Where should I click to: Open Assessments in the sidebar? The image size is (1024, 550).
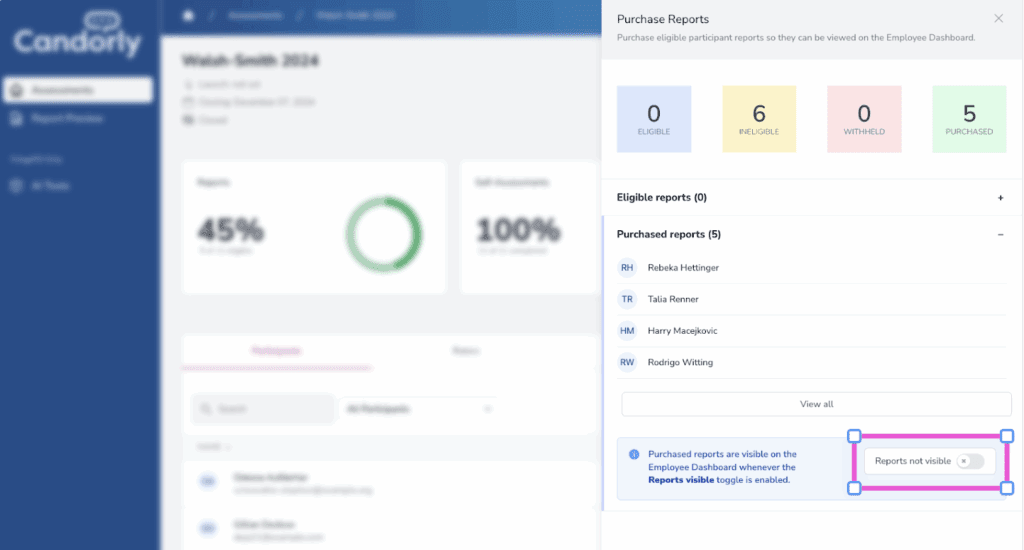tap(77, 90)
